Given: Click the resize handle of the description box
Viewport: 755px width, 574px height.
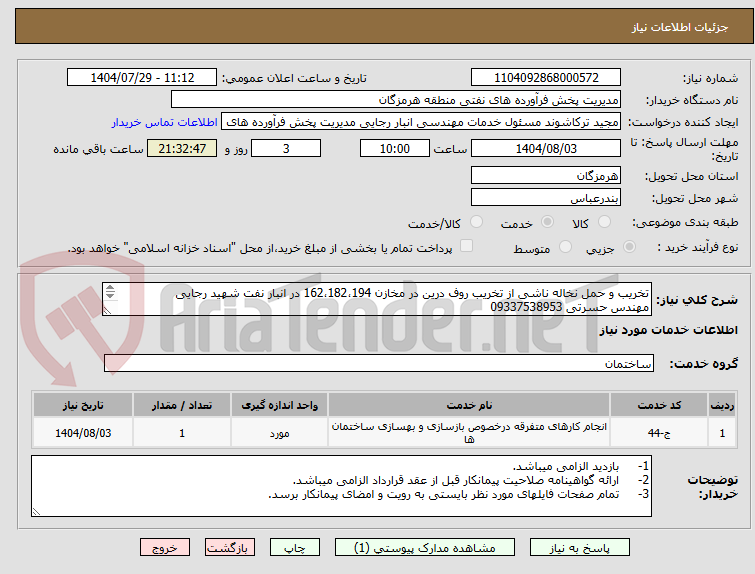Looking at the screenshot, I should click(x=107, y=312).
